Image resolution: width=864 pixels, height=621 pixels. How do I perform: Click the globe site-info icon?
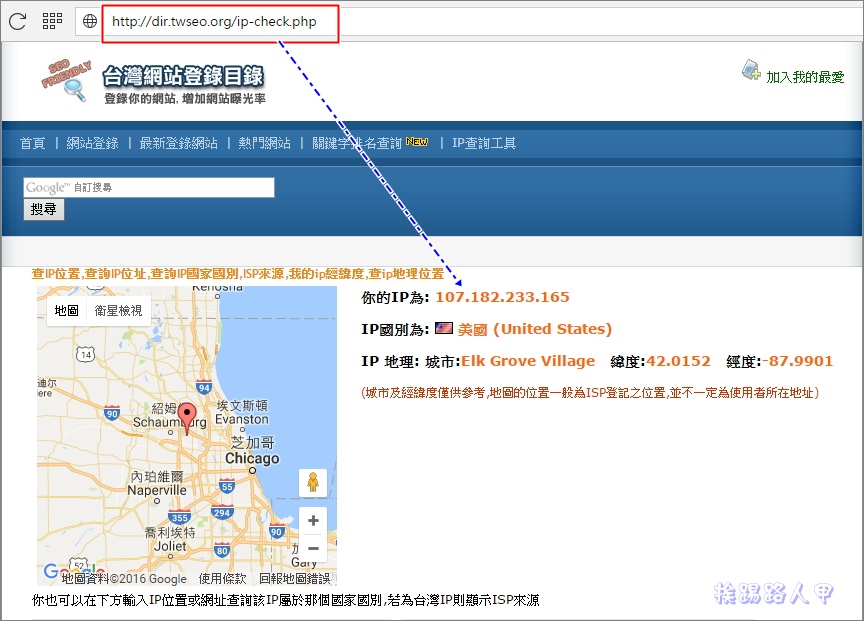(90, 21)
